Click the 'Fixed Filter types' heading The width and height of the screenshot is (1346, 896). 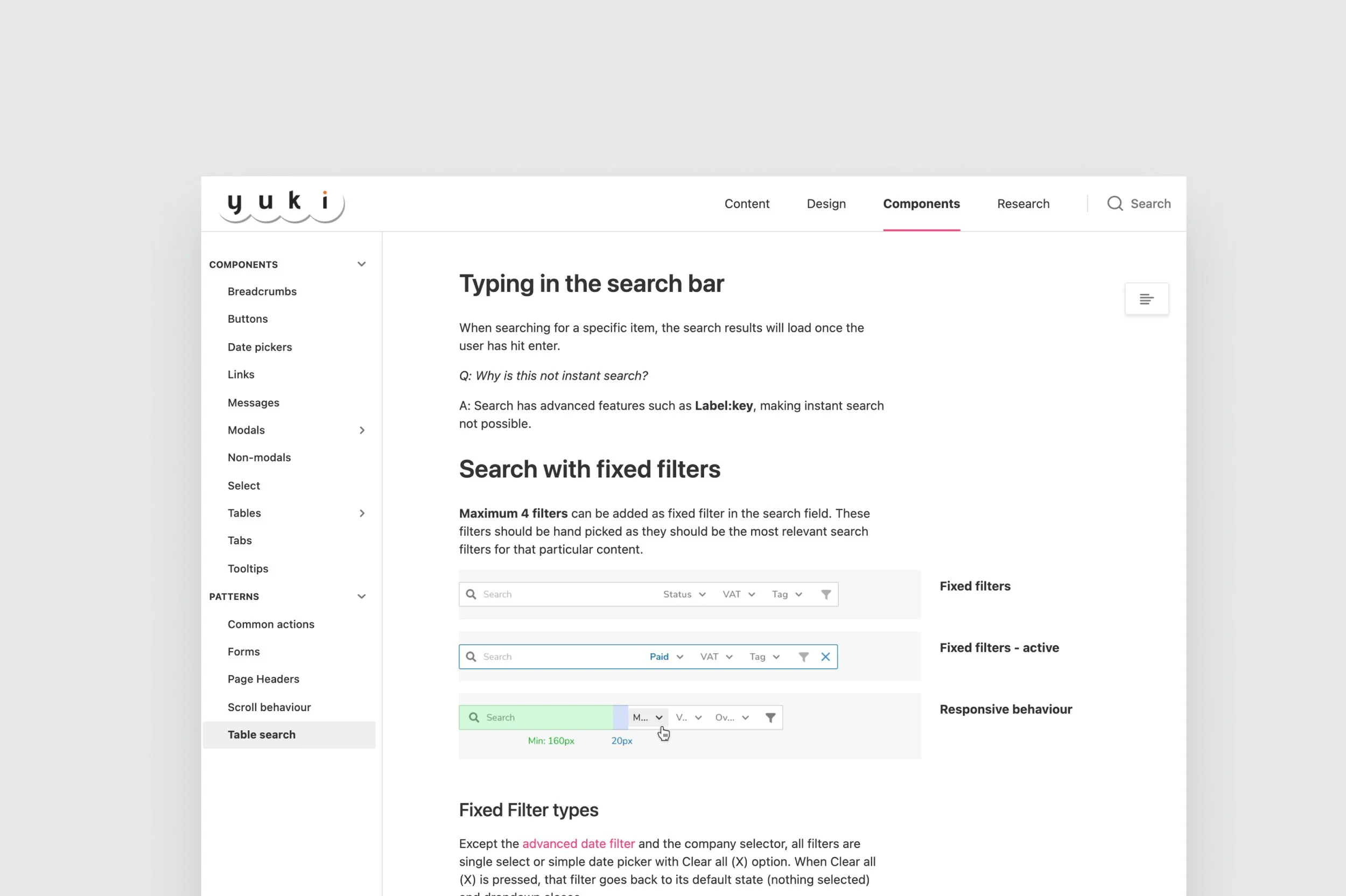click(x=528, y=810)
